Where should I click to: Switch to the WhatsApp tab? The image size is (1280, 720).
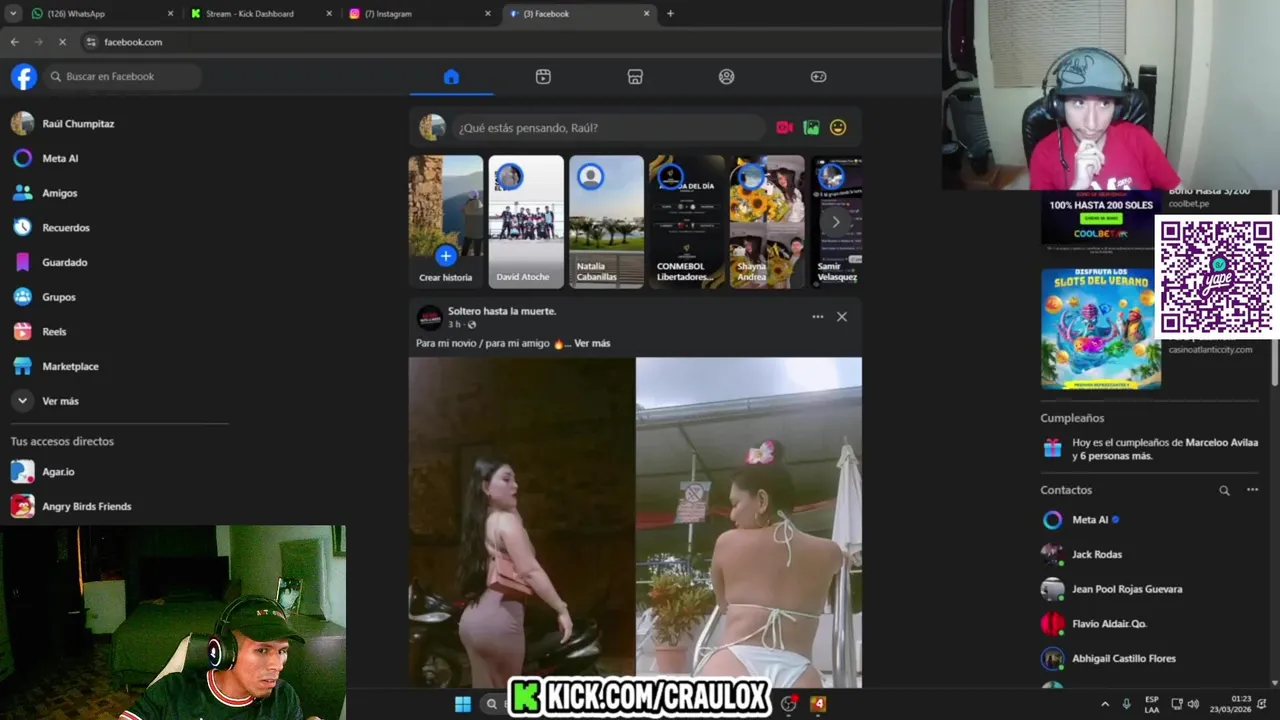coord(100,14)
